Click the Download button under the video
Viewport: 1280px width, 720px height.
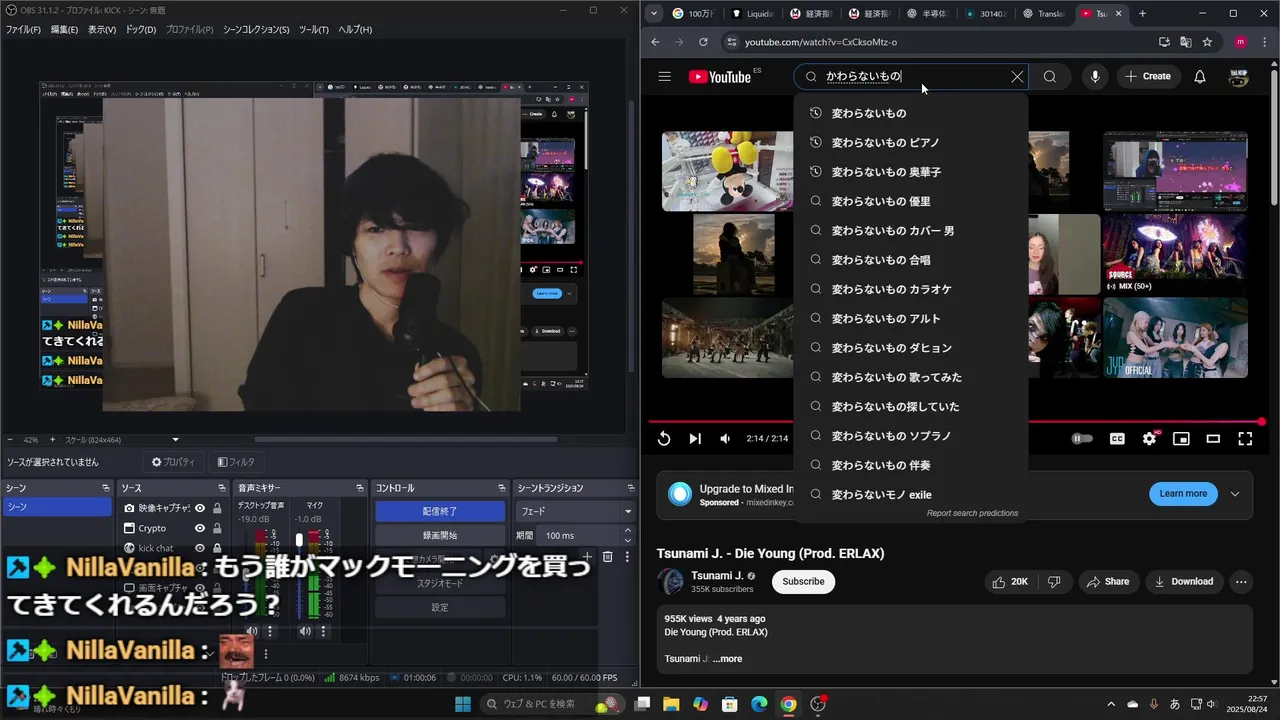[1183, 581]
